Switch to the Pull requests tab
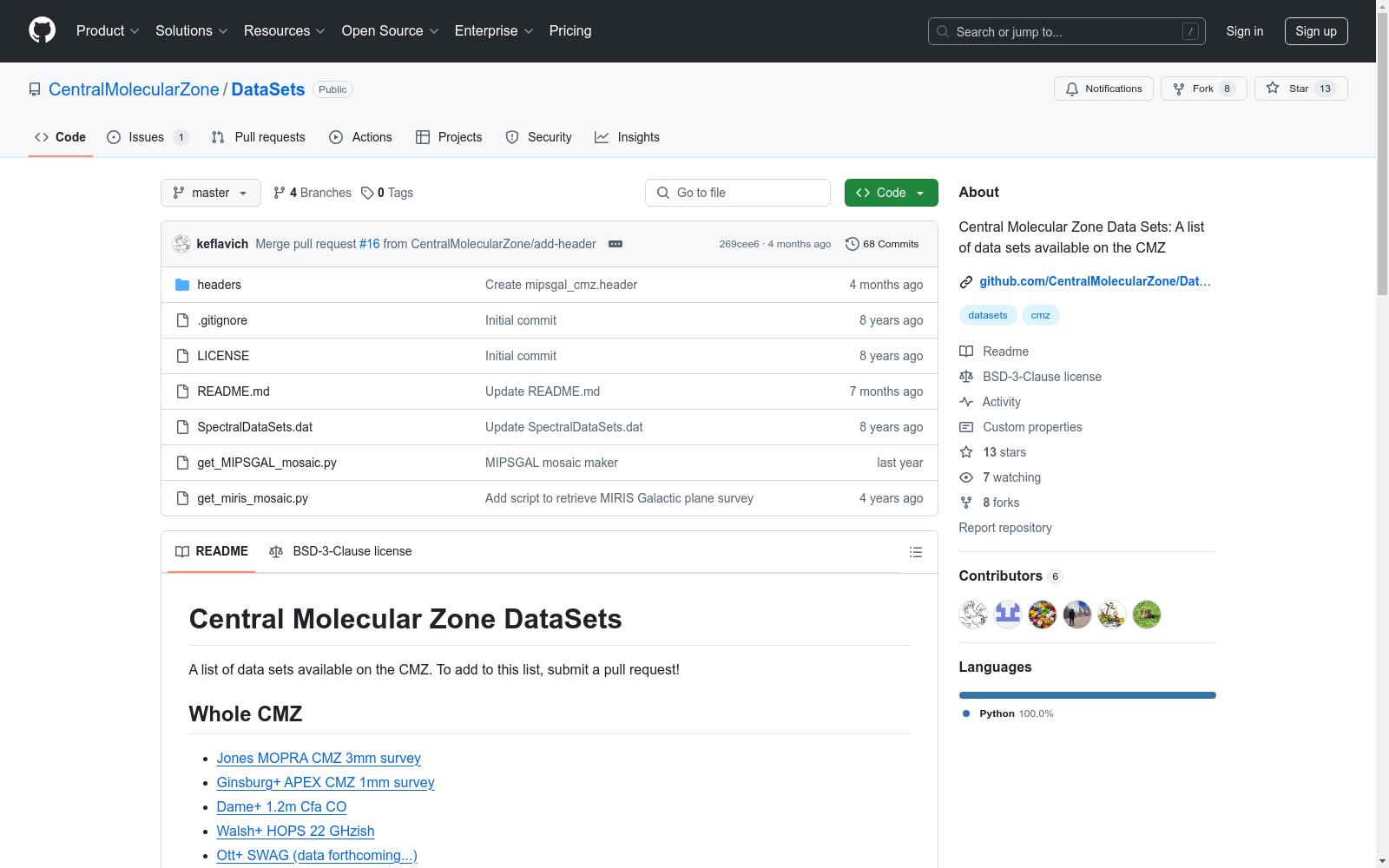Viewport: 1389px width, 868px height. coord(259,137)
